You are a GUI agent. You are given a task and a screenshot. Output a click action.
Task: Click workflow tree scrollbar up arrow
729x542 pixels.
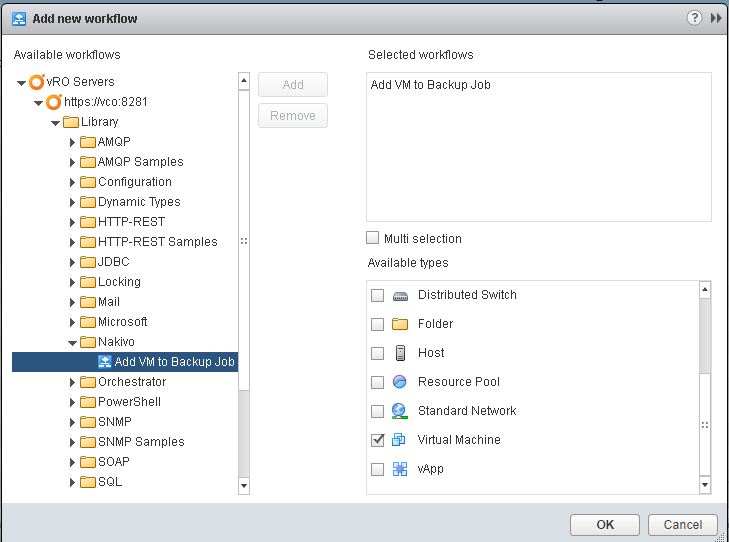tap(244, 81)
